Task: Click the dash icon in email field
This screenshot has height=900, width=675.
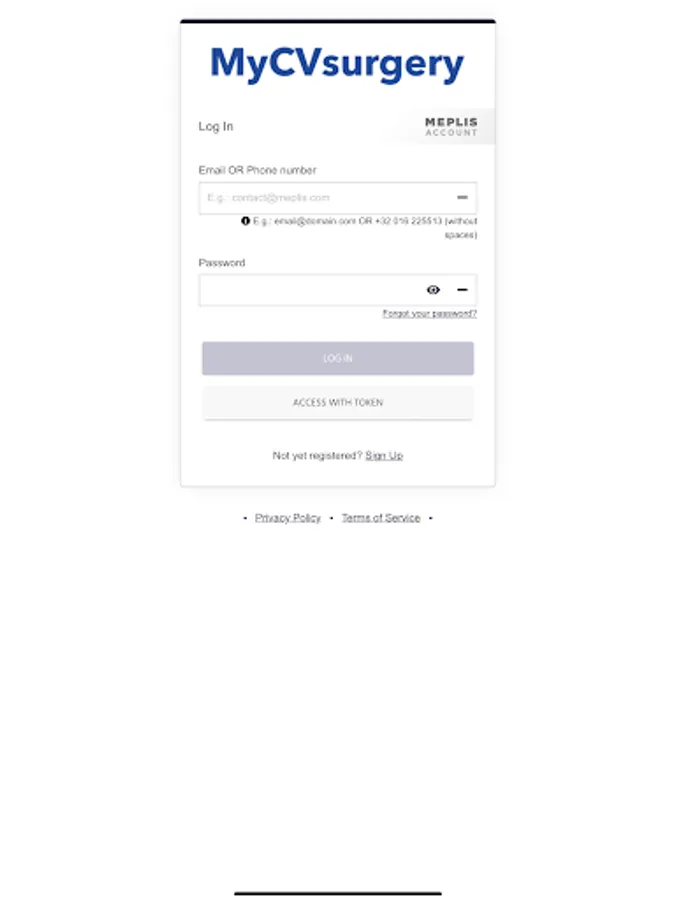Action: tap(462, 198)
